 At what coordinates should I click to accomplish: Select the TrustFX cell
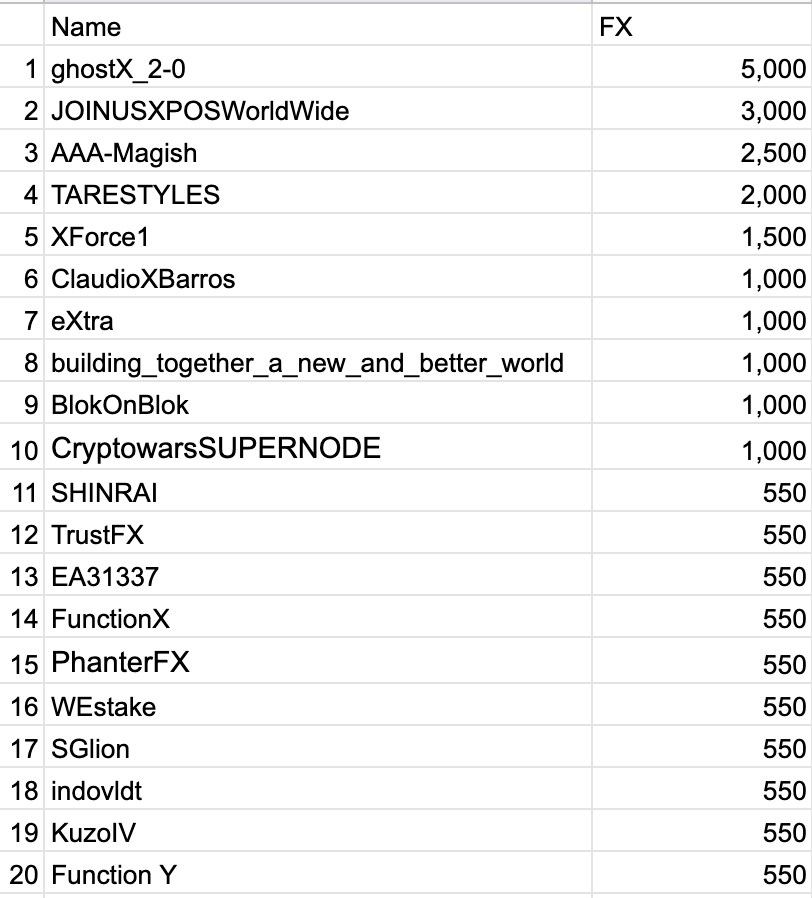point(318,533)
